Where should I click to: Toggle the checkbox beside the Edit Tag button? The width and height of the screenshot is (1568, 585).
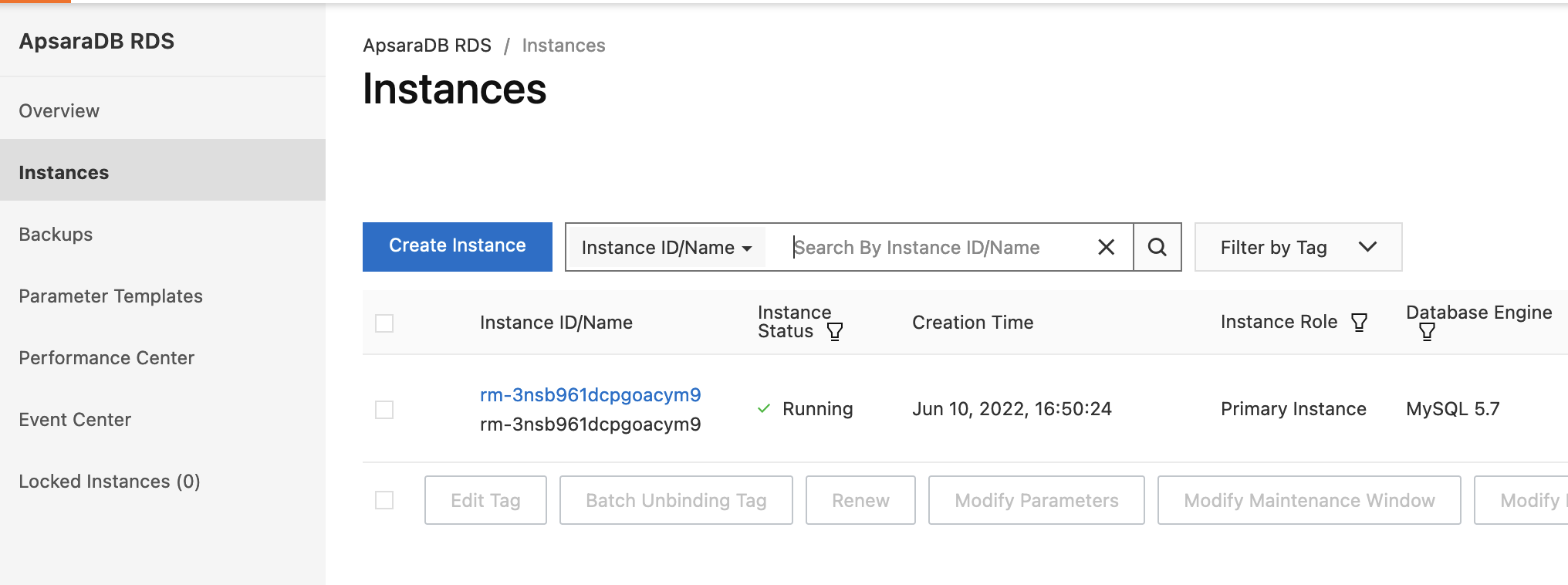[x=384, y=500]
